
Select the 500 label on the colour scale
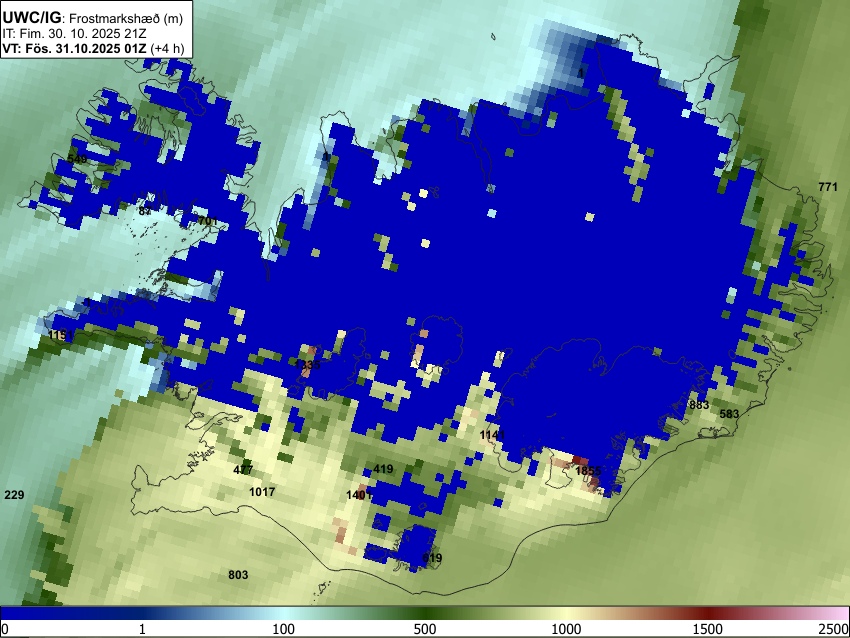point(425,629)
